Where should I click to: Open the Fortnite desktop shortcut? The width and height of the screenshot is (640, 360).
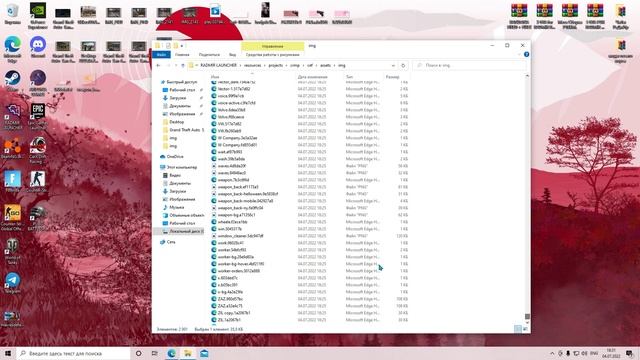click(12, 182)
